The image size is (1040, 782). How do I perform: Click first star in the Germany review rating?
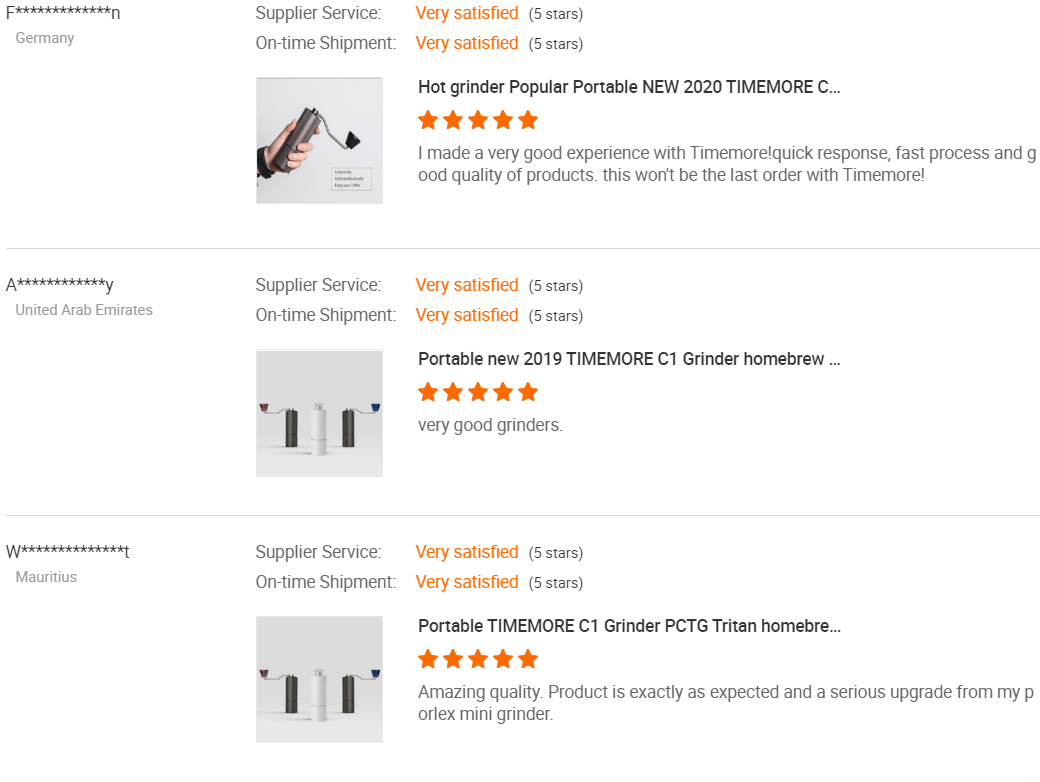tap(428, 121)
